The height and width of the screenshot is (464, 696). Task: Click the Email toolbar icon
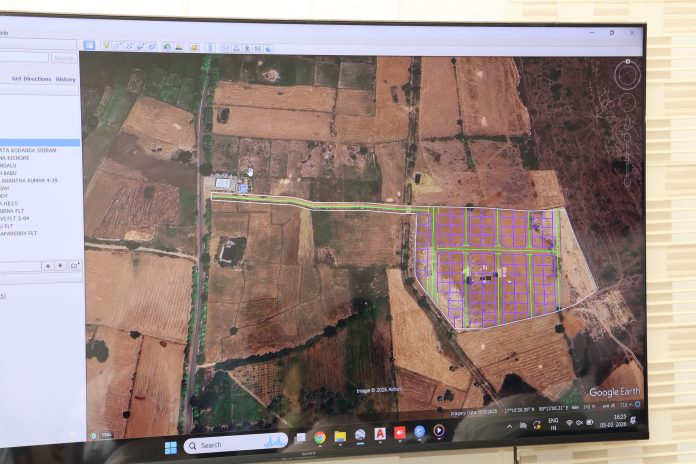[226, 48]
